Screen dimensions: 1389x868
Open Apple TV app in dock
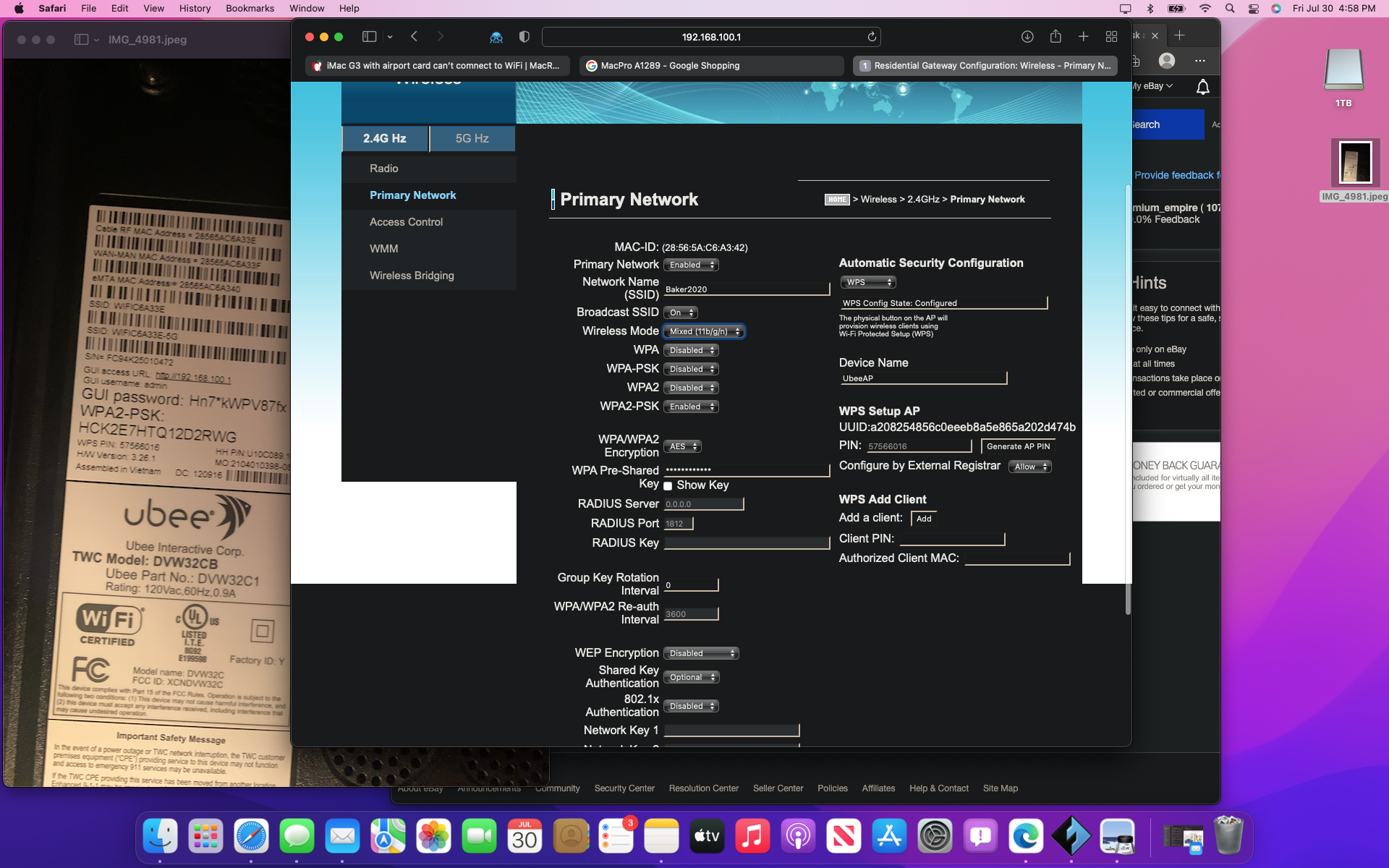tap(707, 836)
